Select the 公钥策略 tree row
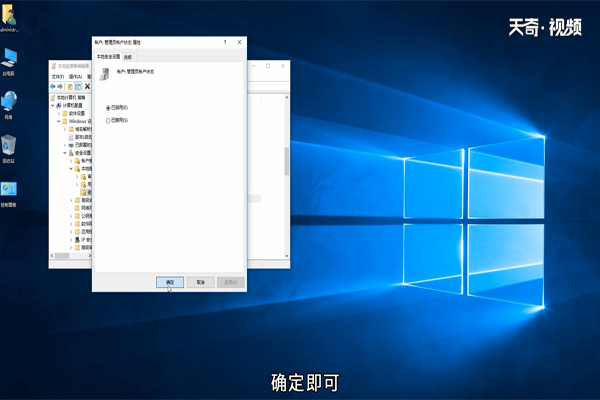 [x=83, y=216]
